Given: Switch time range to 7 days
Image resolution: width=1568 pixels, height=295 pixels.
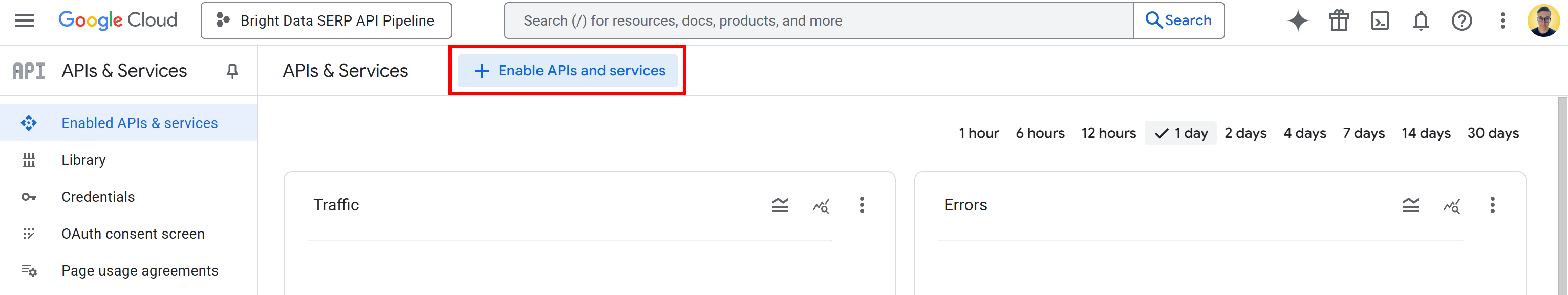Looking at the screenshot, I should [x=1363, y=133].
